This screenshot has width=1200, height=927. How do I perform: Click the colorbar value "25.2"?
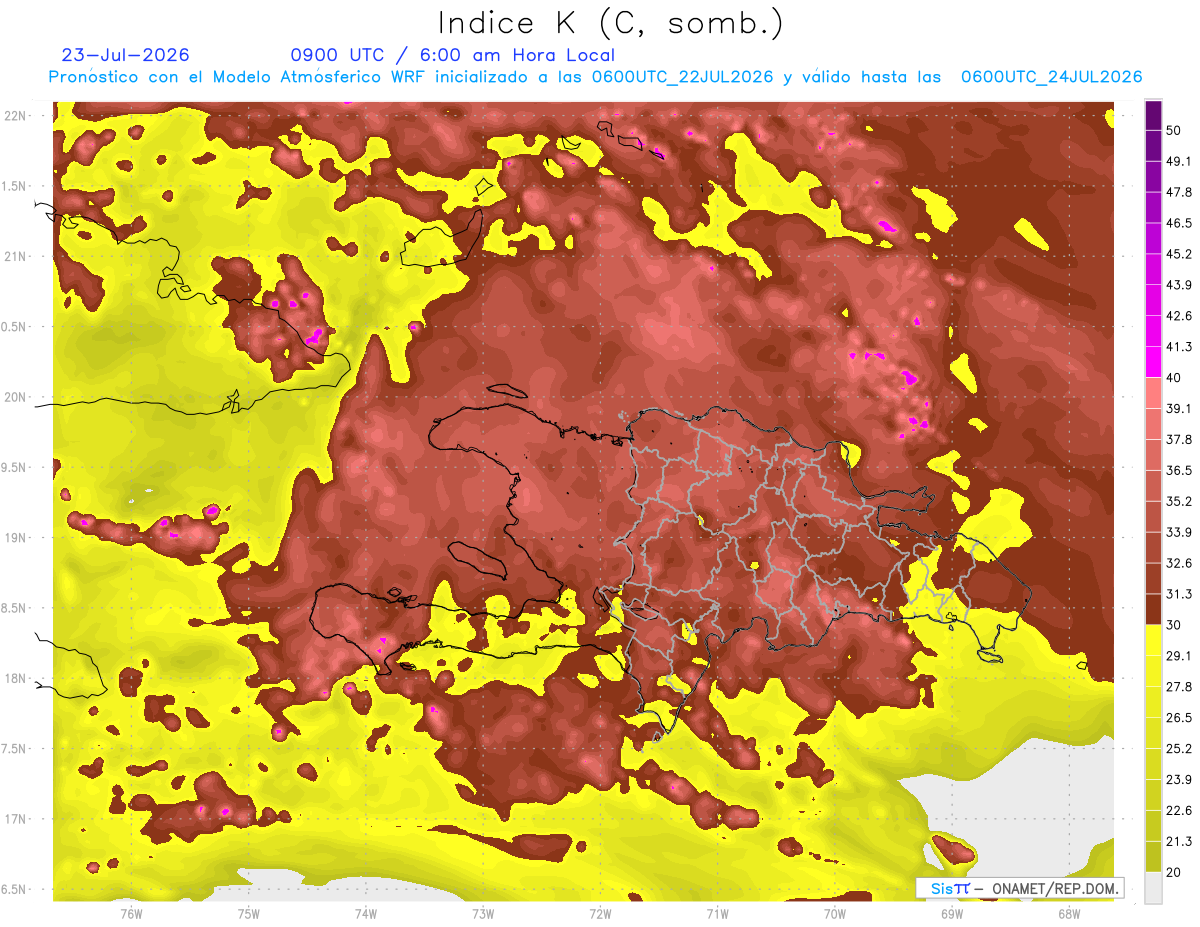coord(1180,749)
